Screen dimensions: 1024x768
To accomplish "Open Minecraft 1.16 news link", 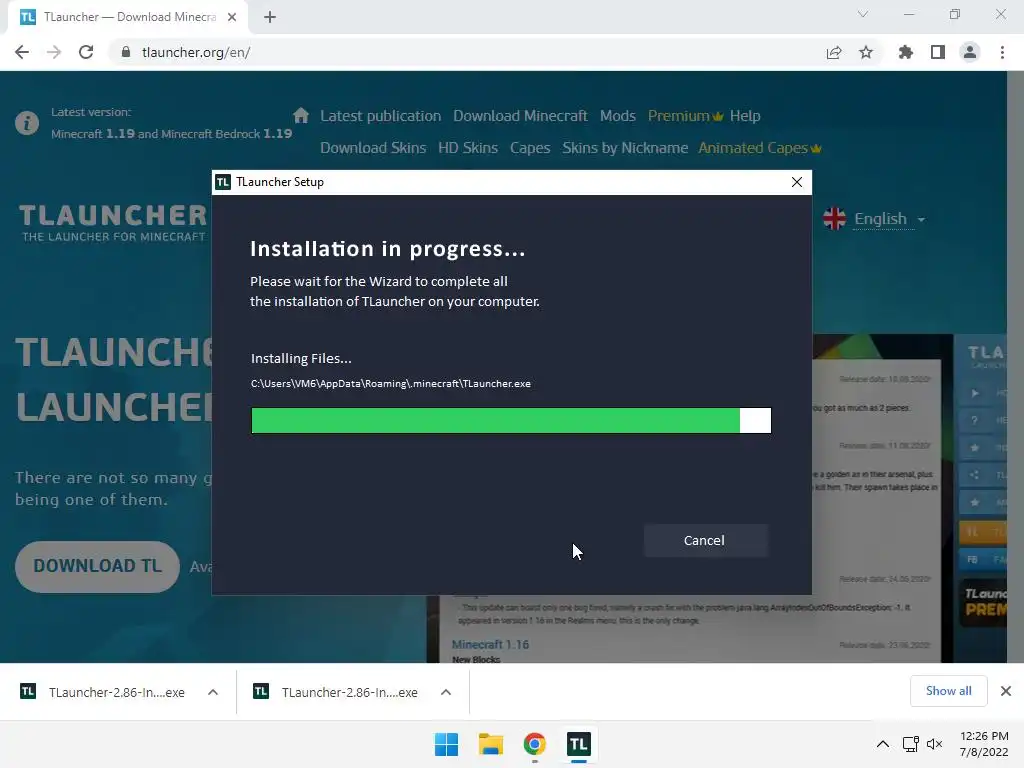I will pyautogui.click(x=490, y=645).
